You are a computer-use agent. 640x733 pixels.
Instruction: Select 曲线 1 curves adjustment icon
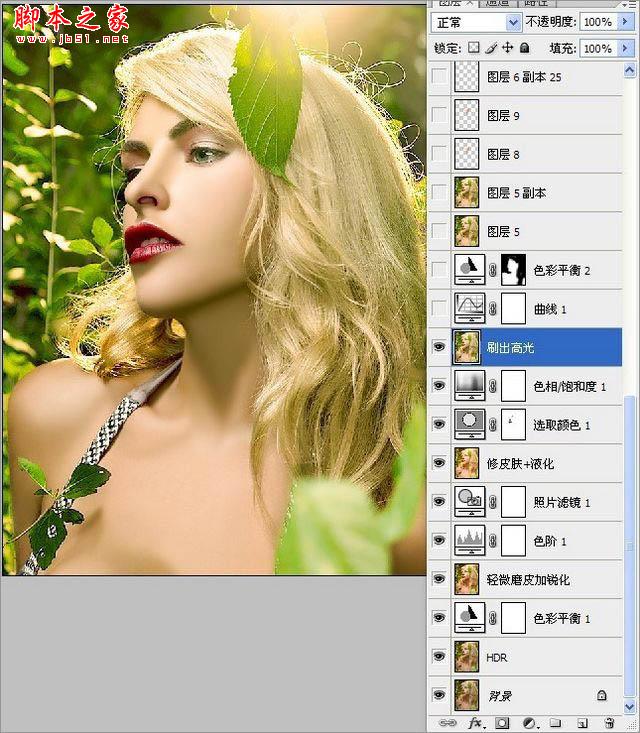pos(469,309)
